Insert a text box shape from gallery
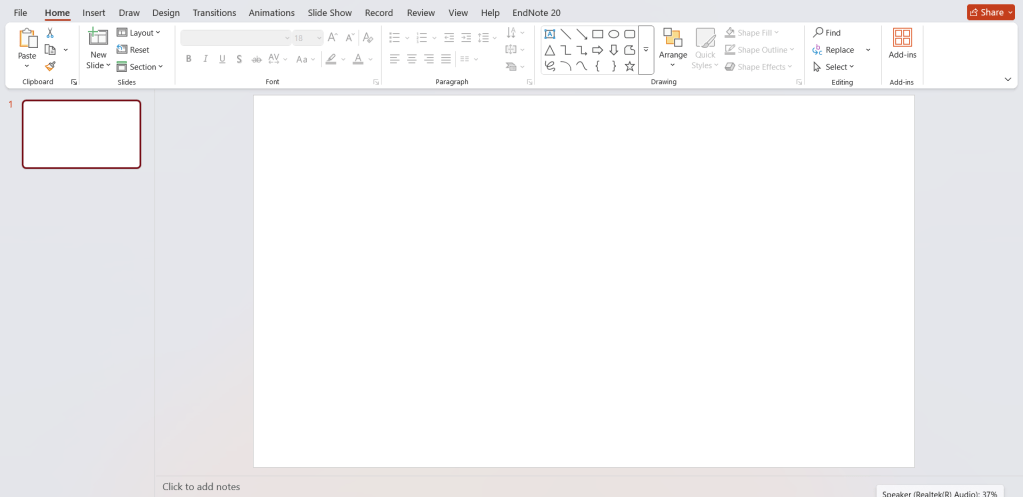1023x497 pixels. [x=550, y=33]
